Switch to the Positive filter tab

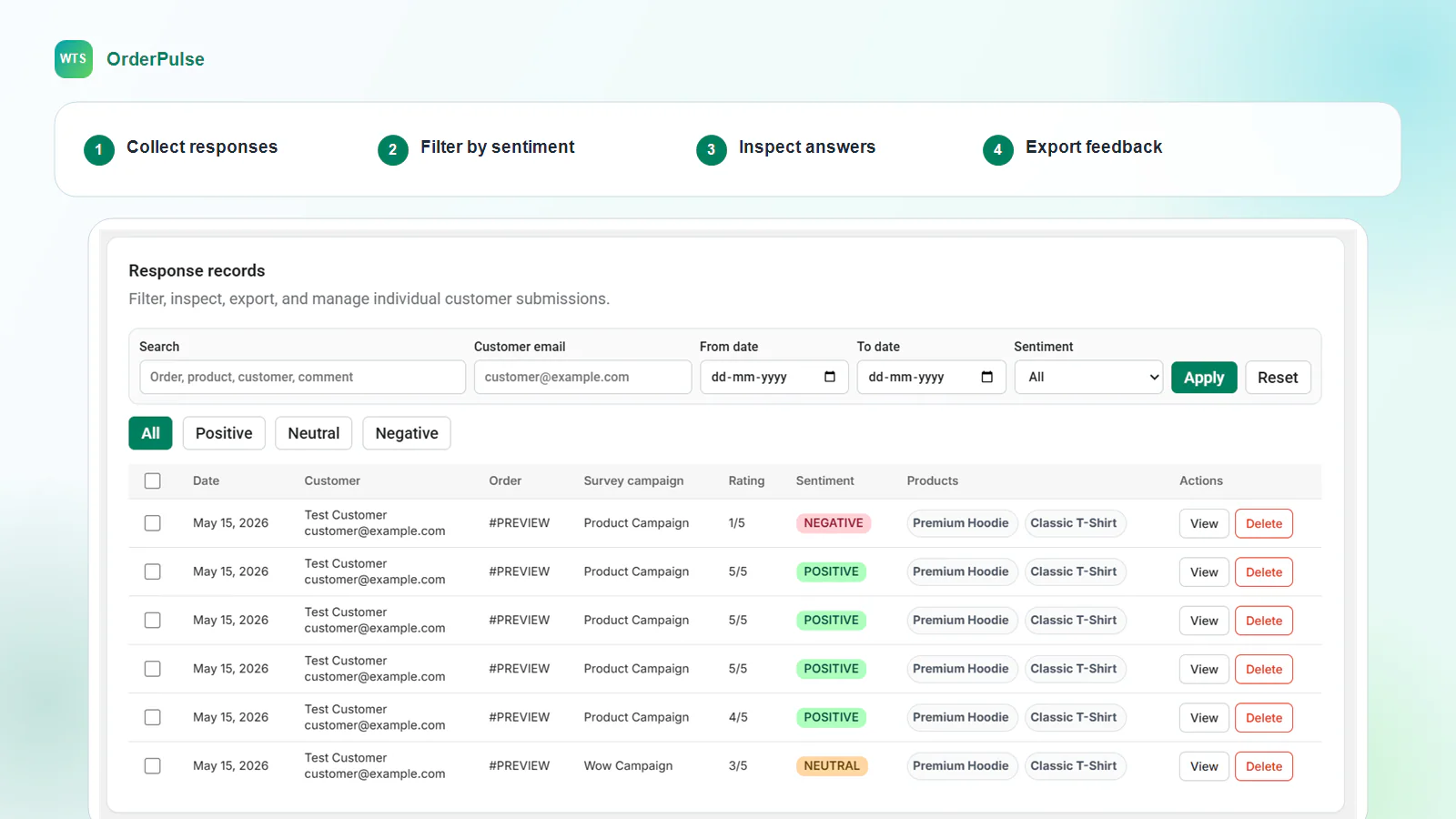(x=224, y=433)
